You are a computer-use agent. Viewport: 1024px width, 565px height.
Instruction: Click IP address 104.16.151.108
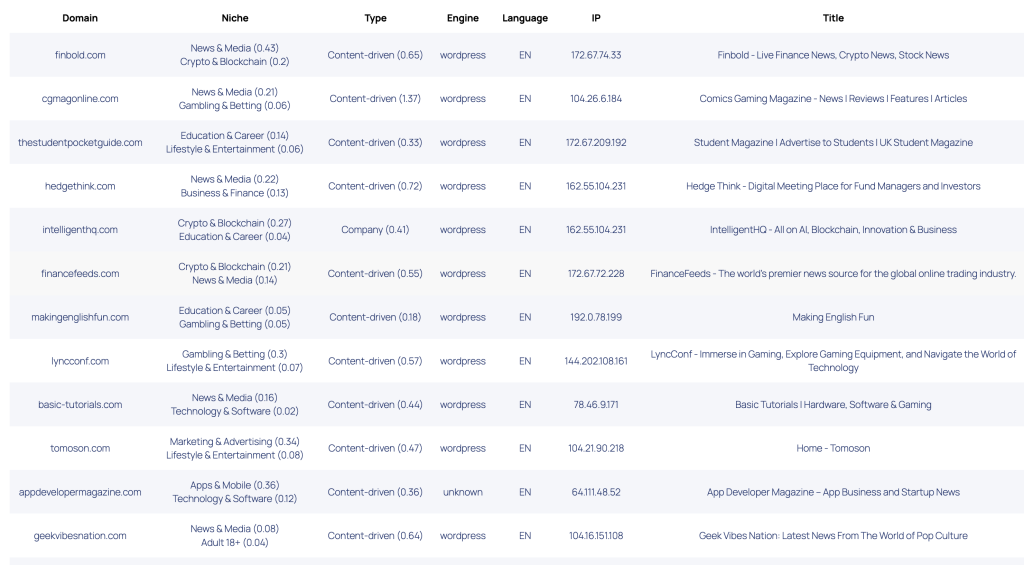coord(596,536)
